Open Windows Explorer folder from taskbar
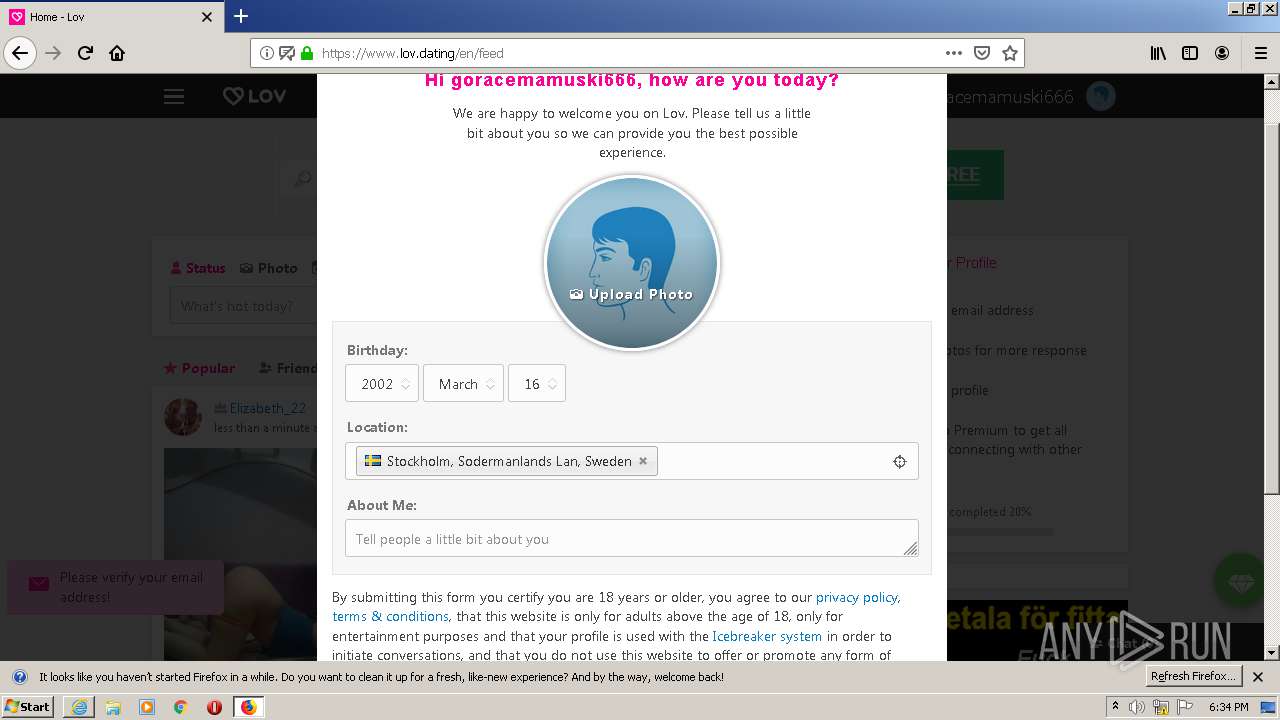 coord(113,707)
